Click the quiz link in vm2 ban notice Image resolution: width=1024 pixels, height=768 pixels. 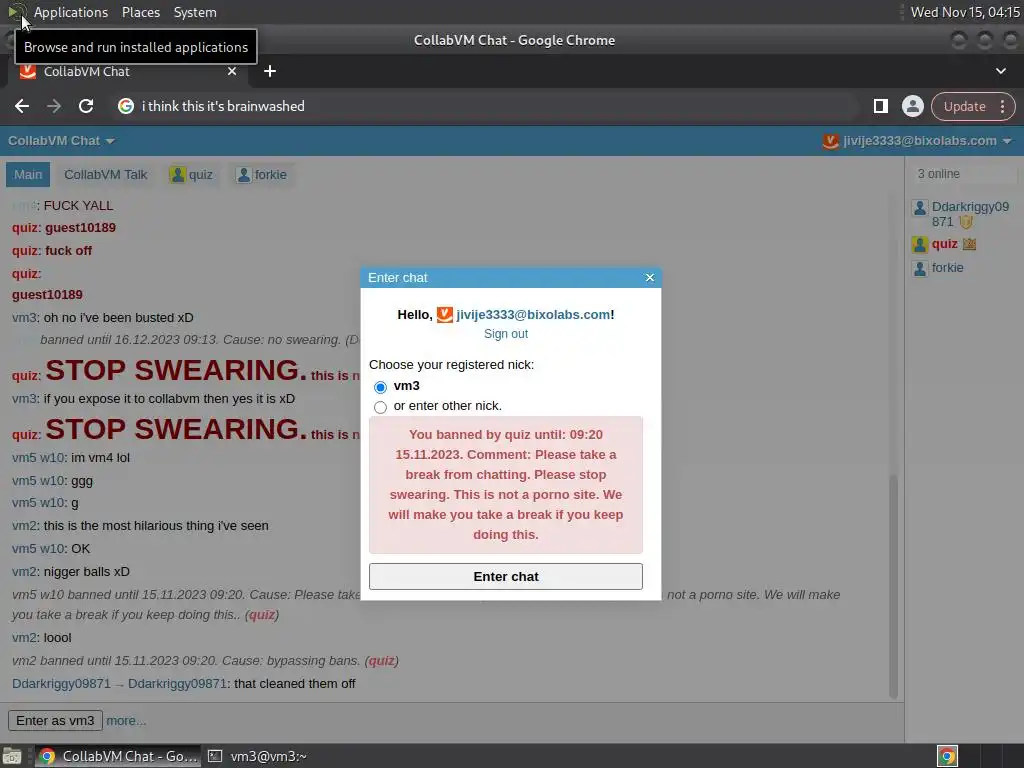(382, 661)
